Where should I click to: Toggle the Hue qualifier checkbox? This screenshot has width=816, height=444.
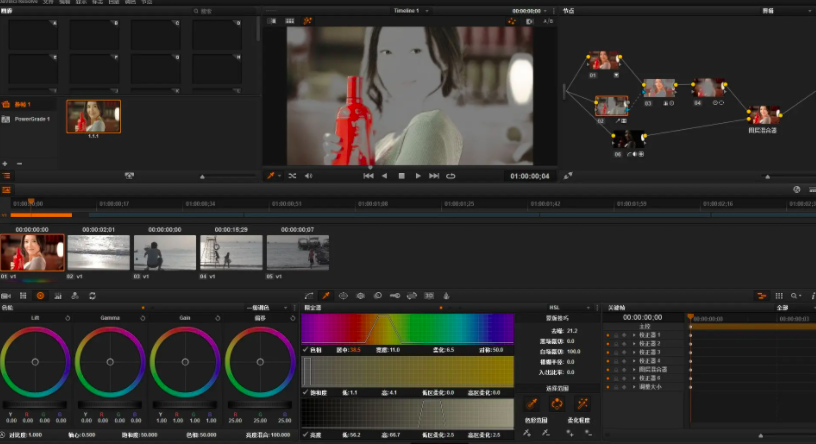[x=305, y=350]
